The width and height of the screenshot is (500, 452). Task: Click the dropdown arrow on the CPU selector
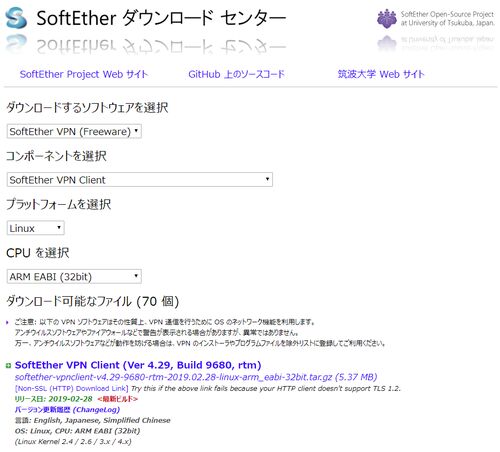tap(136, 276)
